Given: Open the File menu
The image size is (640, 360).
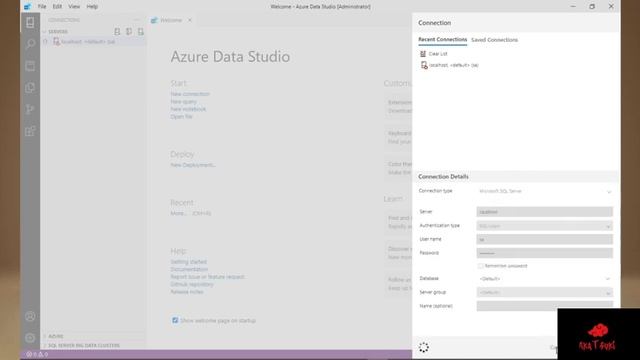Looking at the screenshot, I should coord(42,7).
